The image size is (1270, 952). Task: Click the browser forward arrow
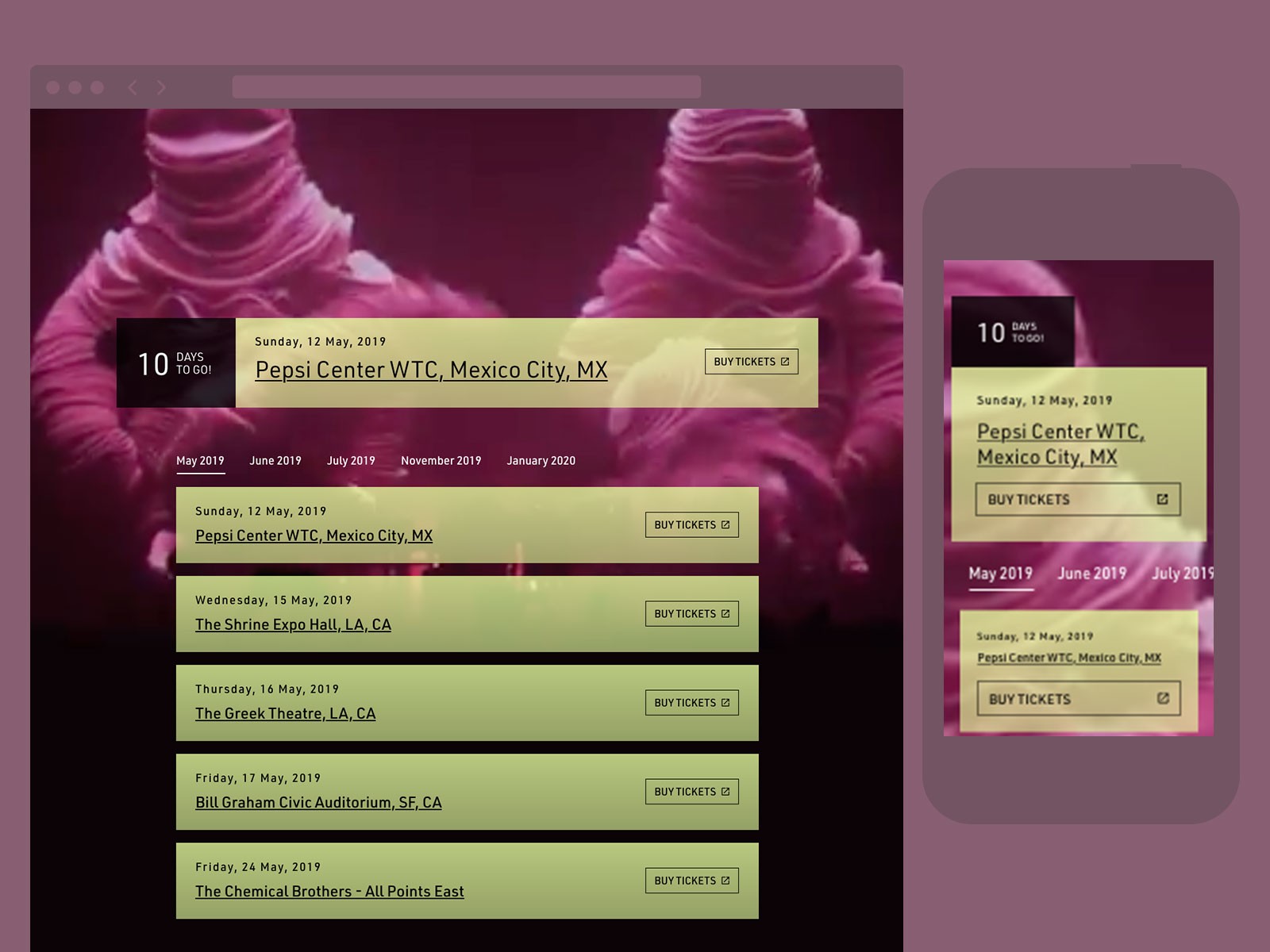click(x=161, y=87)
